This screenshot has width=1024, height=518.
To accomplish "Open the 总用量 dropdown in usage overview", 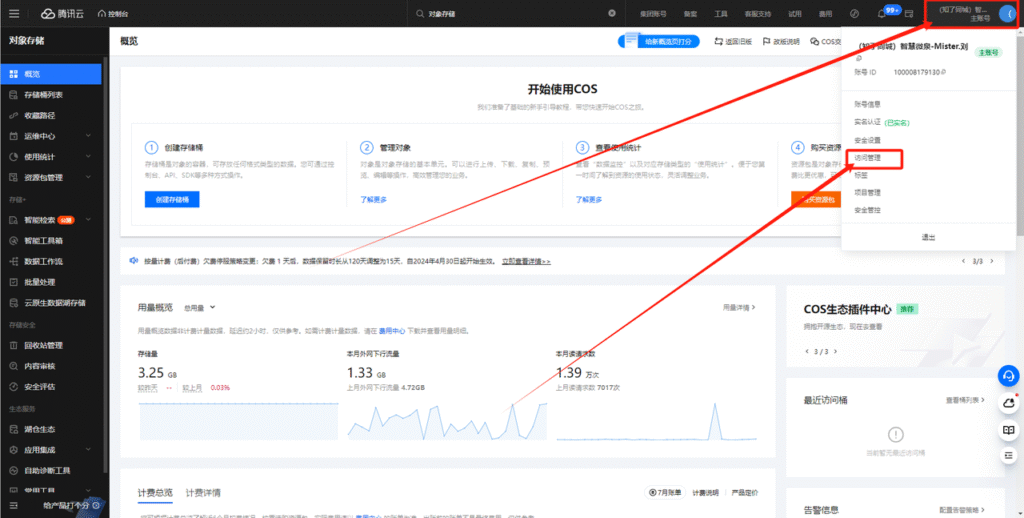I will 200,307.
